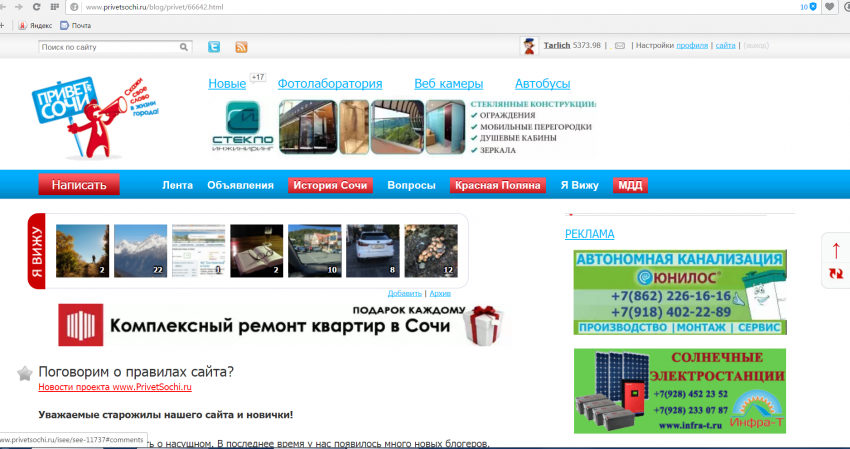Open the orange RSS feed icon
The height and width of the screenshot is (449, 850).
241,47
